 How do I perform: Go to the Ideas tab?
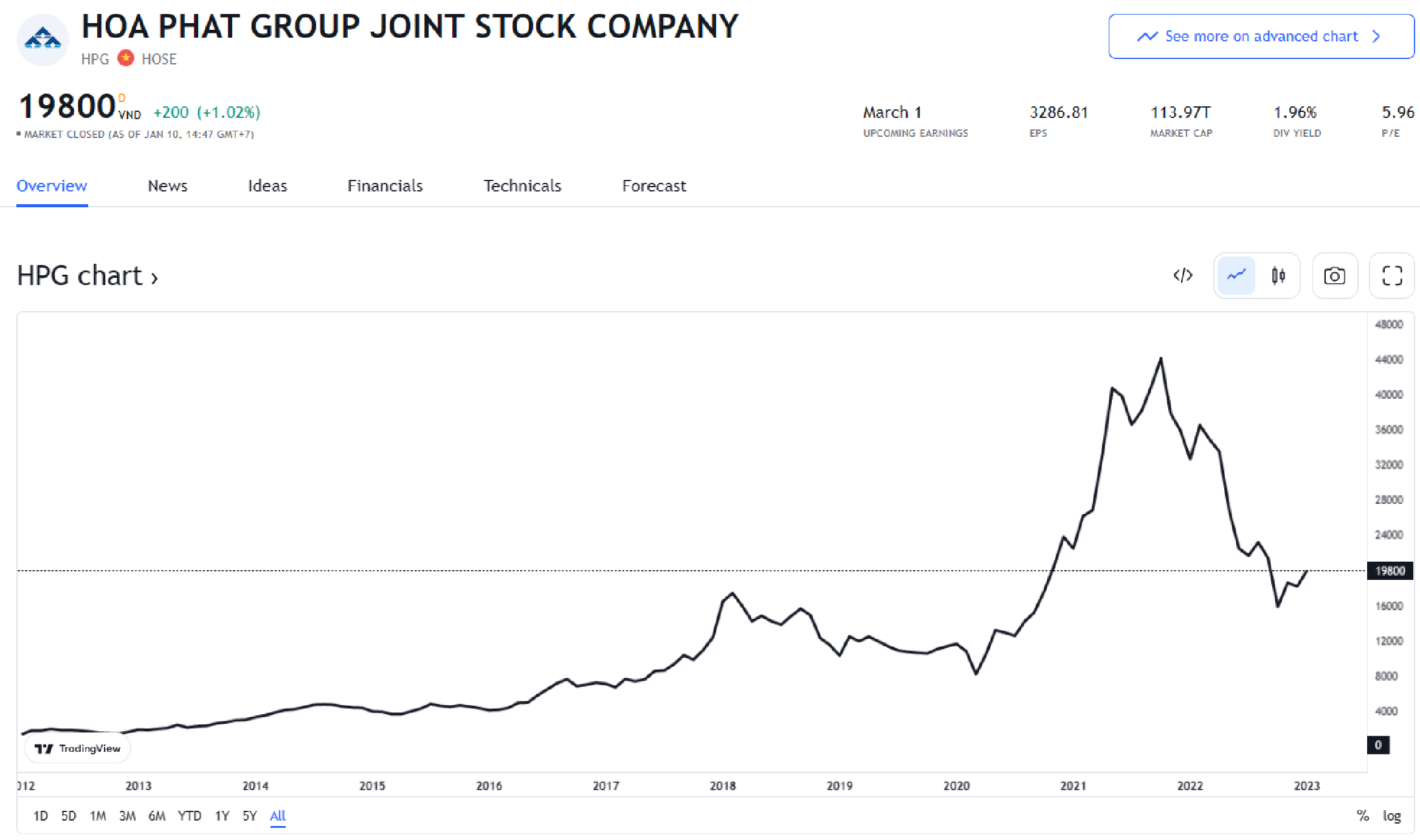pyautogui.click(x=267, y=186)
